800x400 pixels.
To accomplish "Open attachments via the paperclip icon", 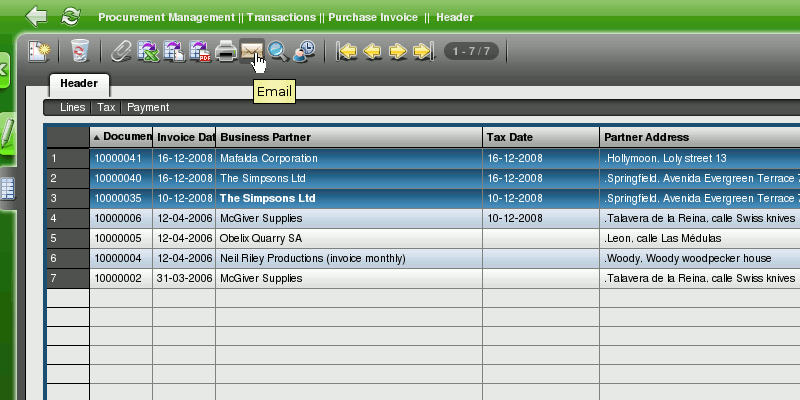I will coord(121,51).
